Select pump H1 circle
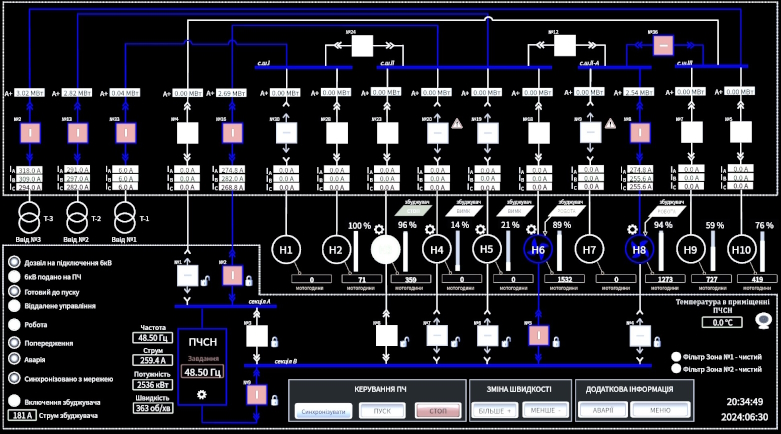This screenshot has width=781, height=434. [x=286, y=249]
